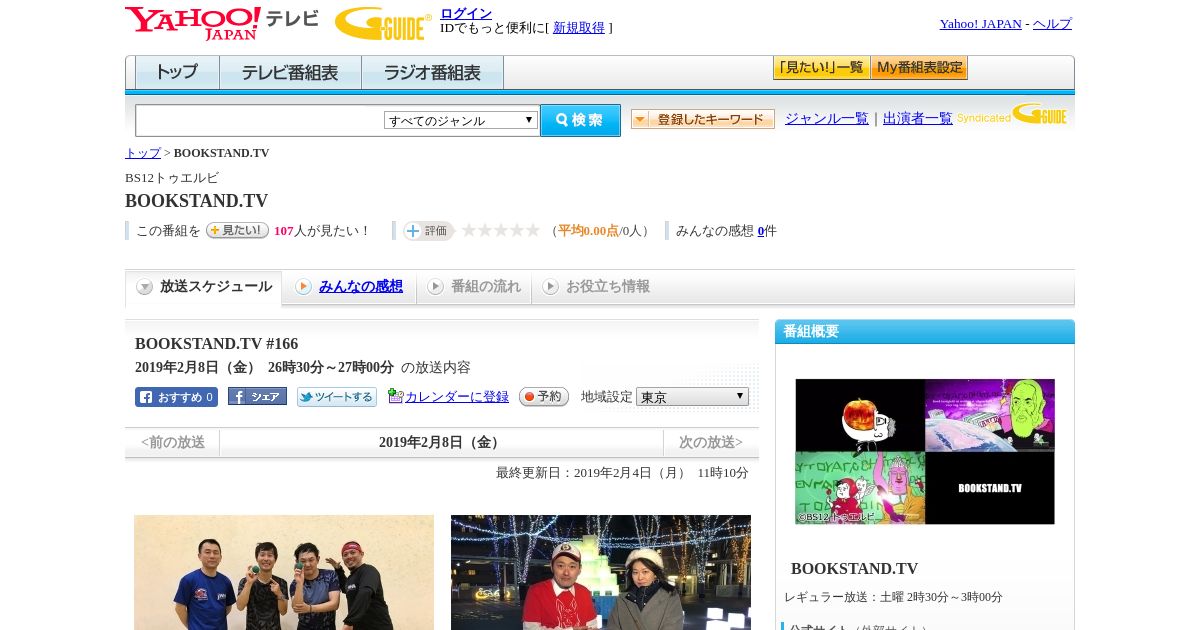Add the program with the 見たい! button

237,230
